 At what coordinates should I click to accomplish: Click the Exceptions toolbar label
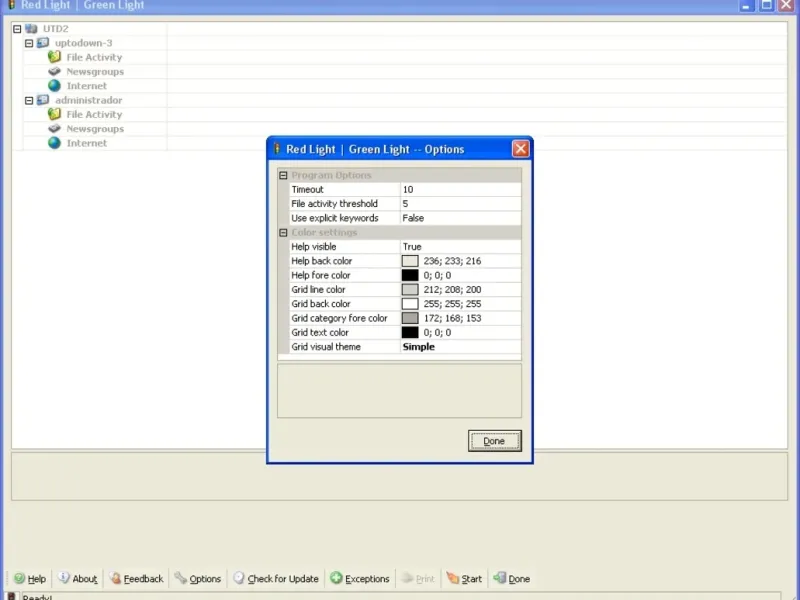coord(367,579)
